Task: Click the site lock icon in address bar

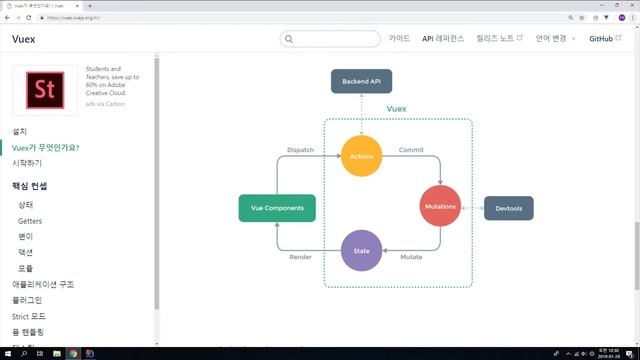Action: (42, 18)
